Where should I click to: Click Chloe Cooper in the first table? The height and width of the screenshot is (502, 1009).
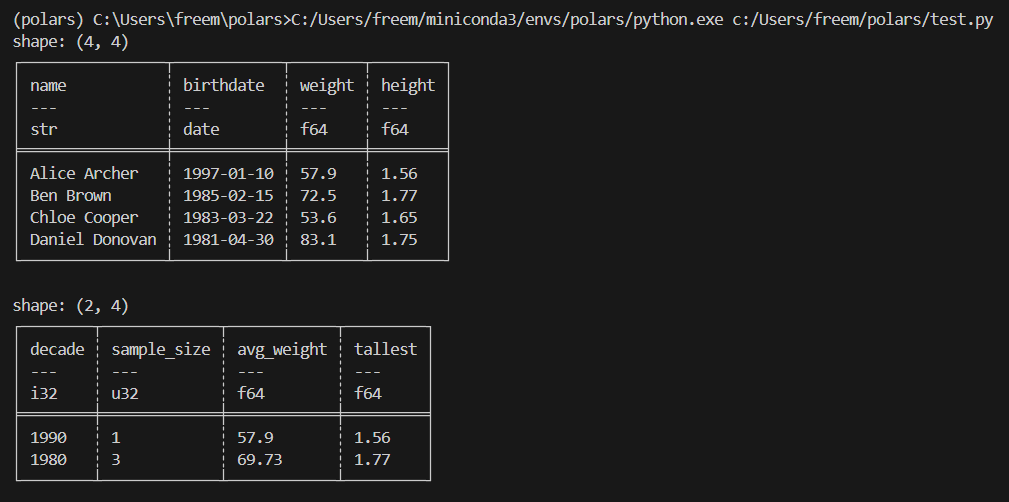(x=84, y=218)
